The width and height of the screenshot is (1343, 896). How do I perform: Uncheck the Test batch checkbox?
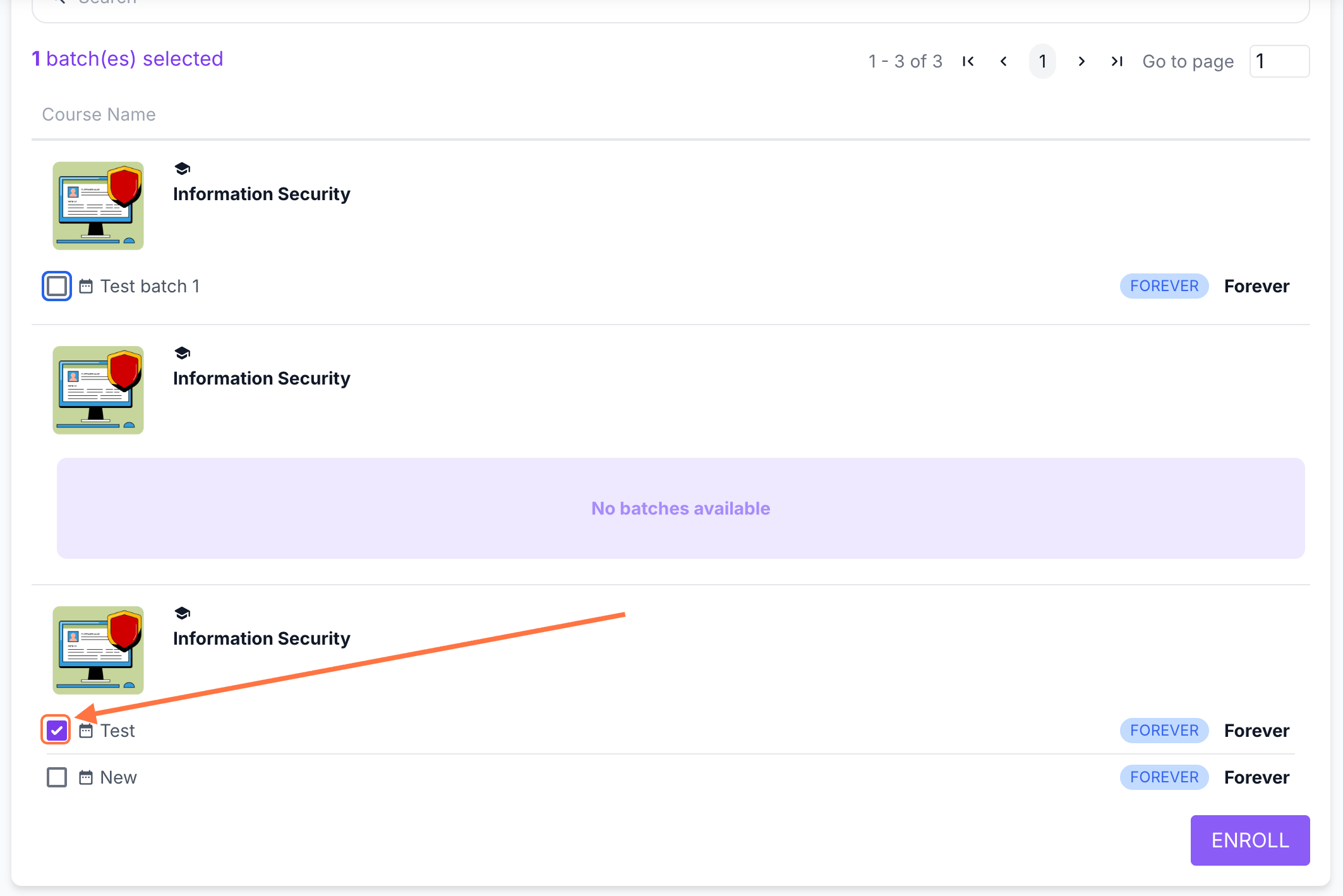[57, 731]
